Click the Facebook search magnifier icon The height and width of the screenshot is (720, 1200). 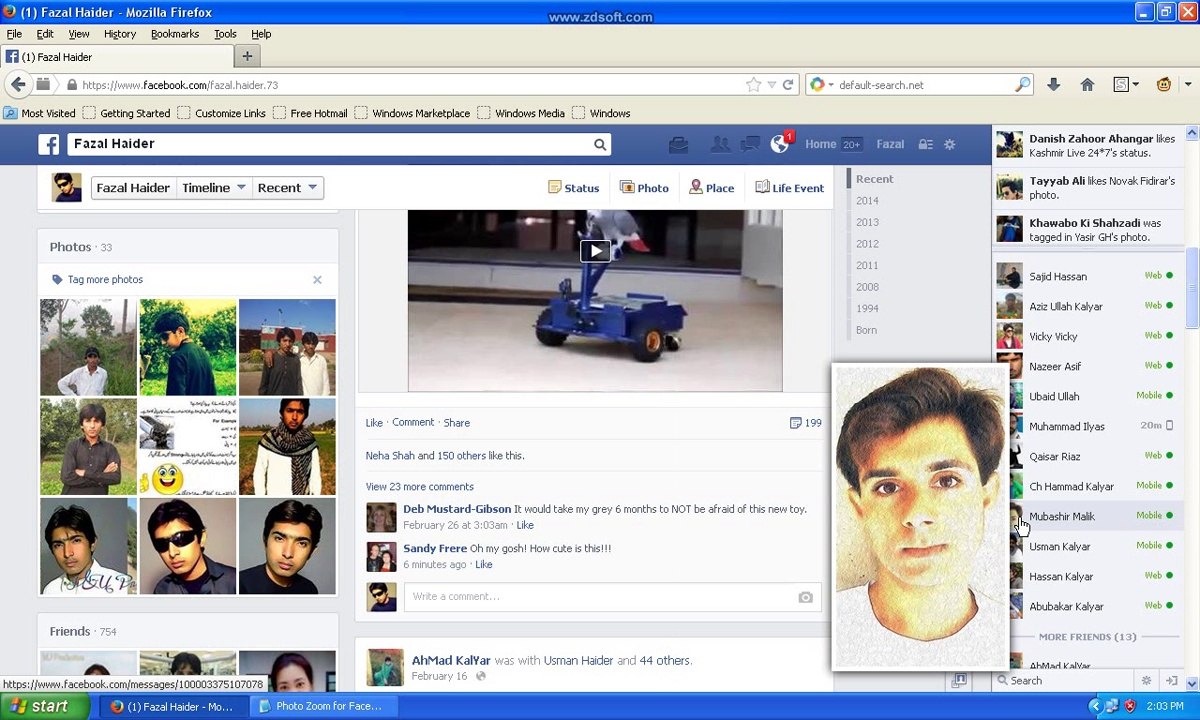[600, 144]
